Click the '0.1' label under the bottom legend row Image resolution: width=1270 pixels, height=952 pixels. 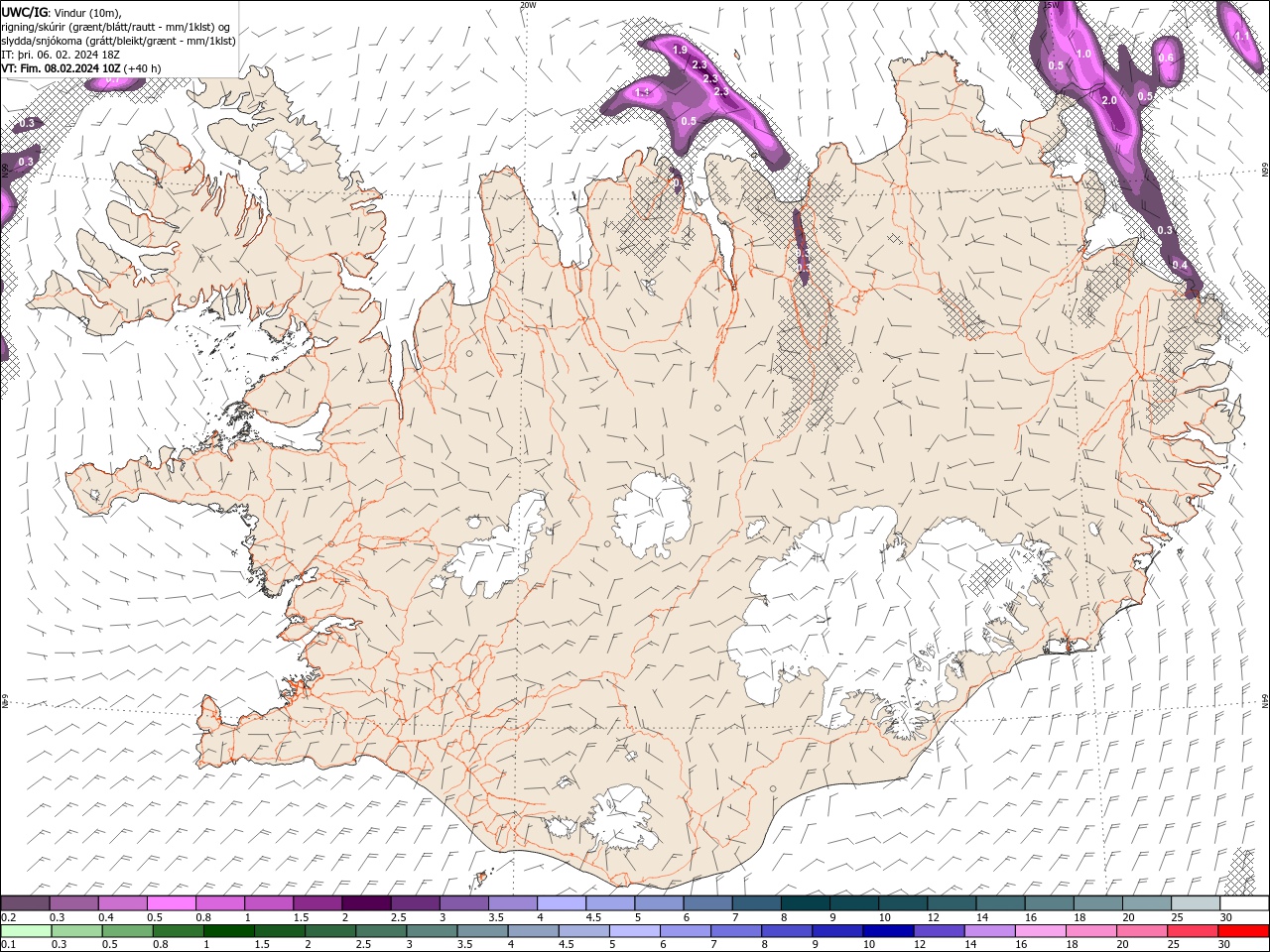[x=7, y=945]
